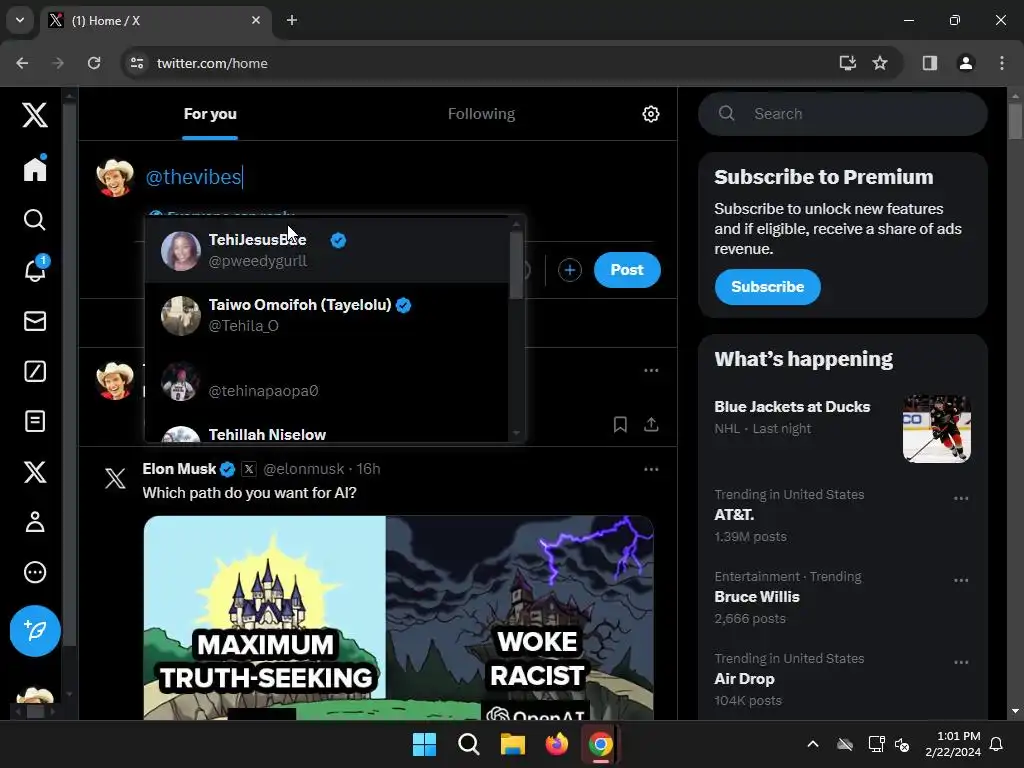
Task: View site information icon in address bar
Action: point(136,63)
